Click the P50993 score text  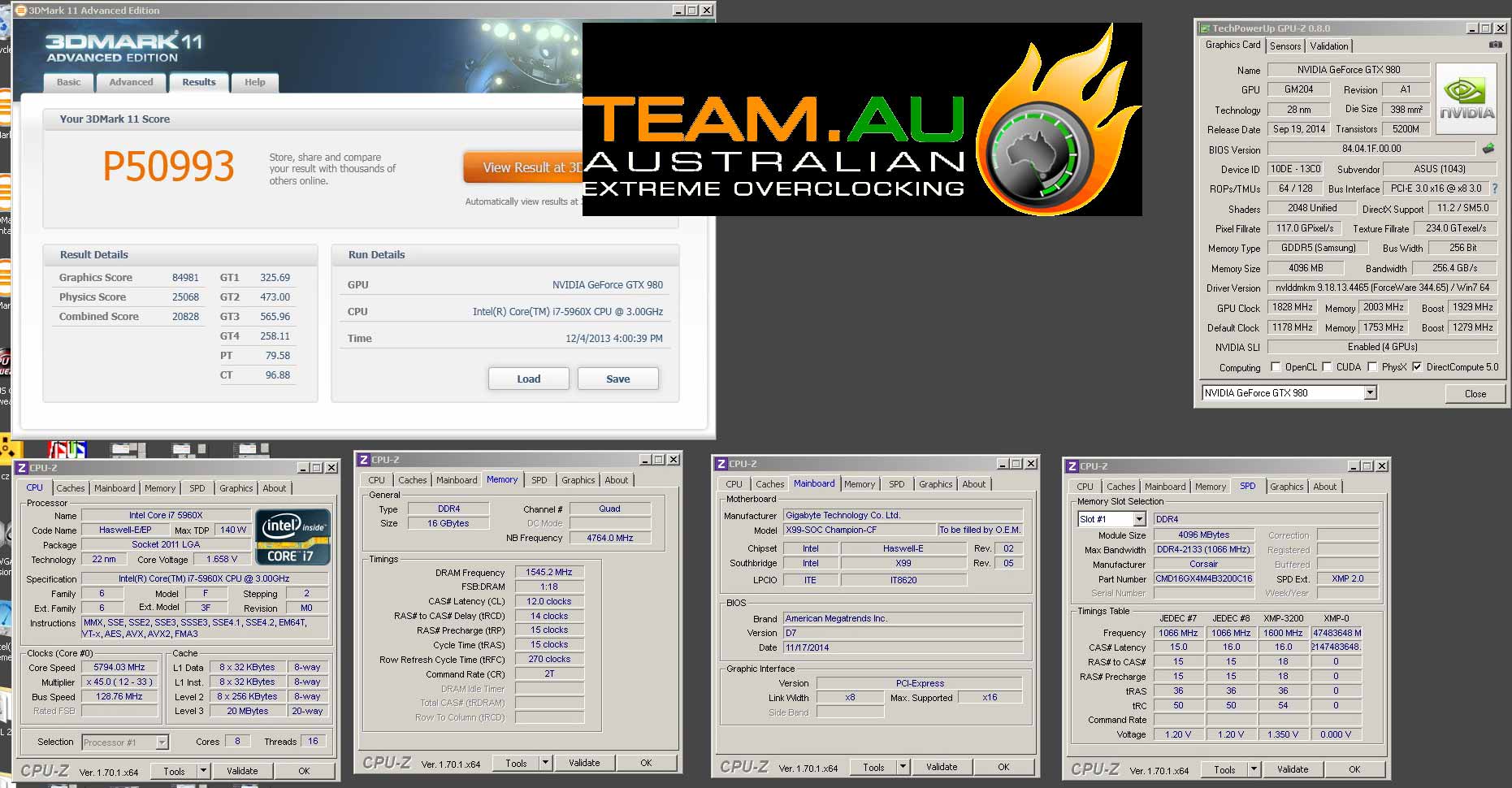(x=168, y=166)
